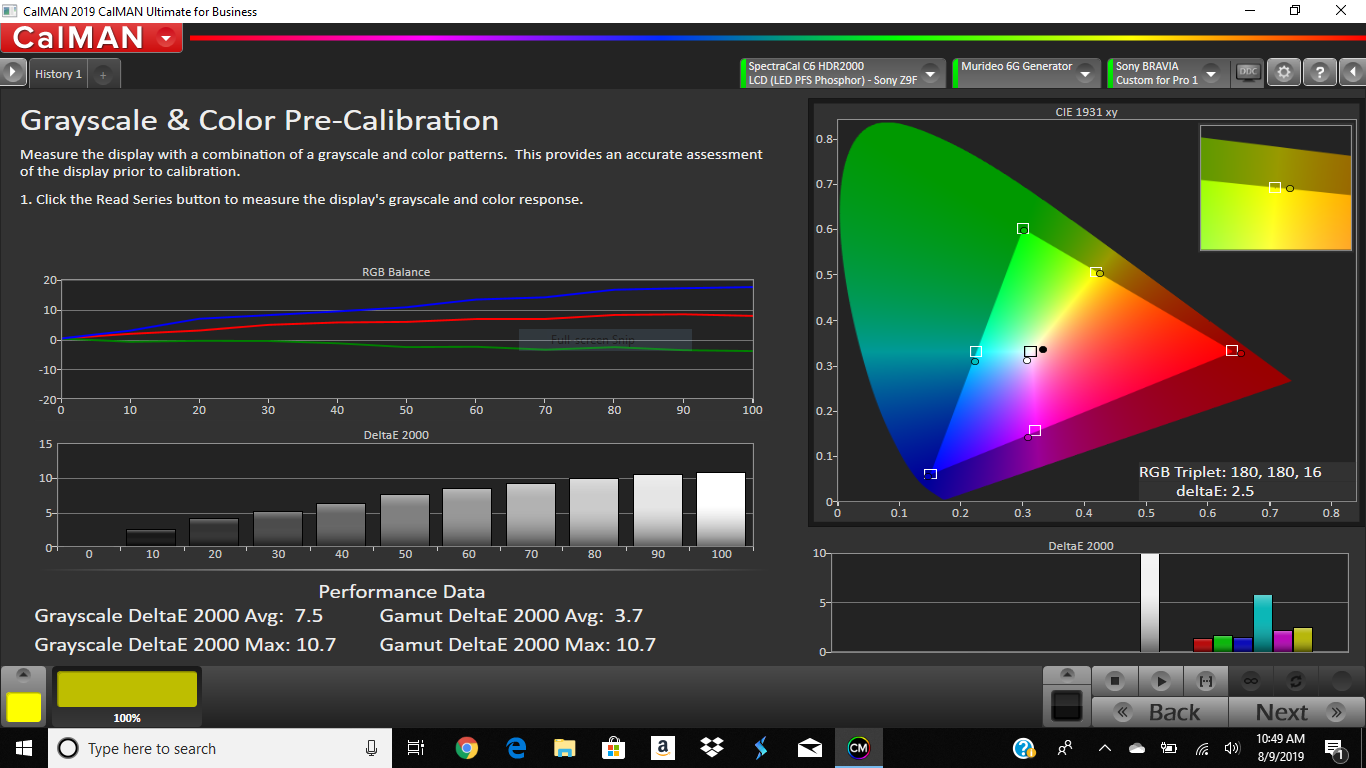
Task: Stop the current measurement
Action: [1116, 681]
